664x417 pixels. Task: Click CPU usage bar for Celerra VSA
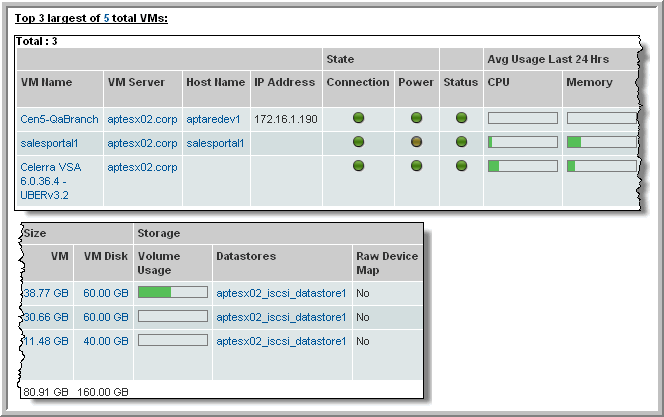(x=522, y=166)
